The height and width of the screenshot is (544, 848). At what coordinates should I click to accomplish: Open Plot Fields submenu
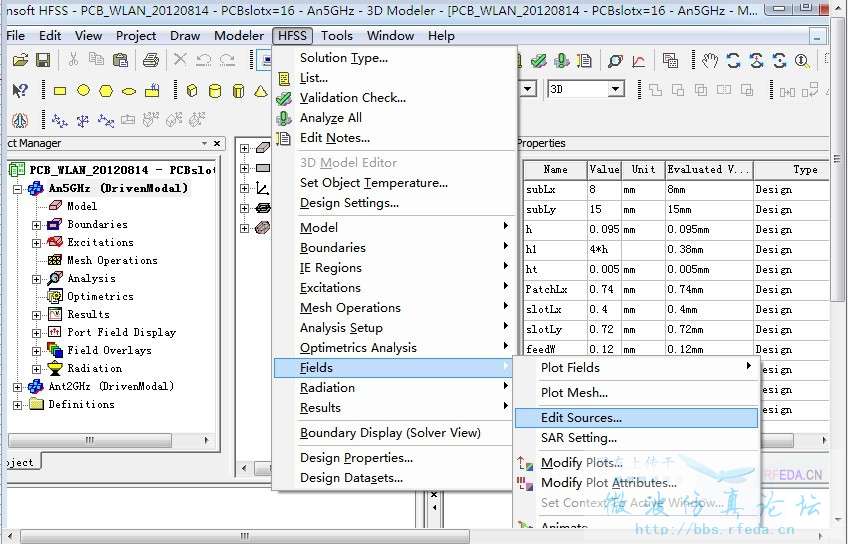(x=637, y=368)
